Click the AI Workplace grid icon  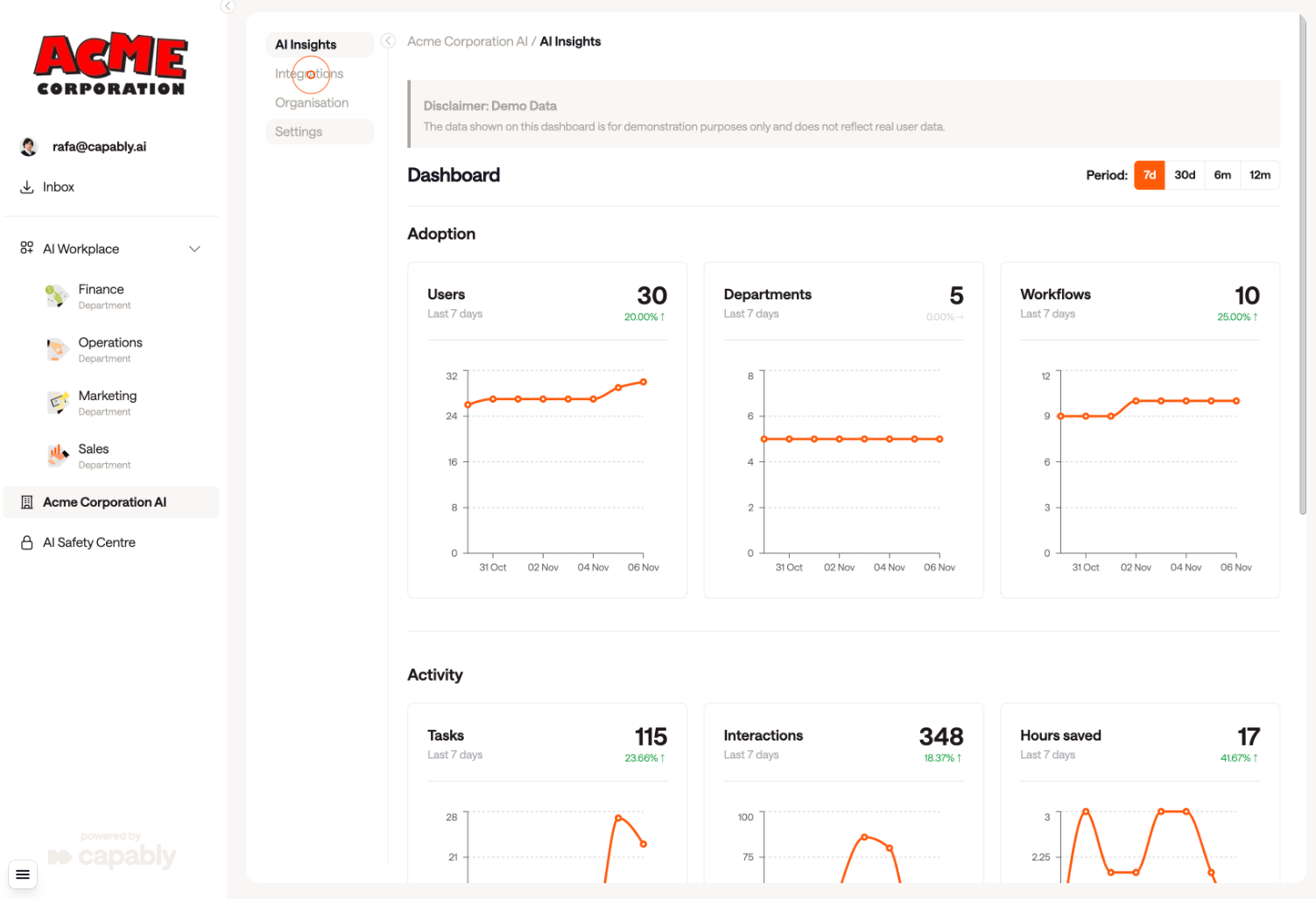coord(27,249)
